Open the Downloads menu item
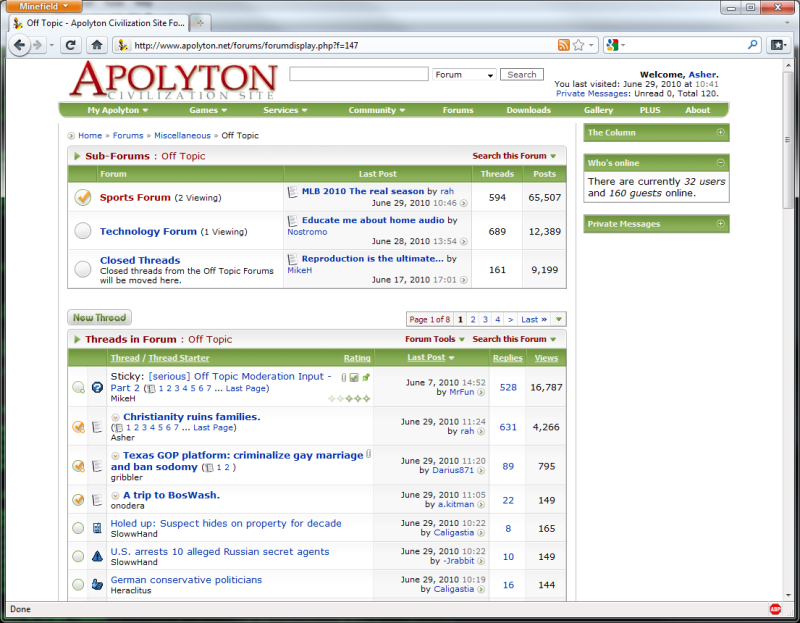 click(528, 110)
